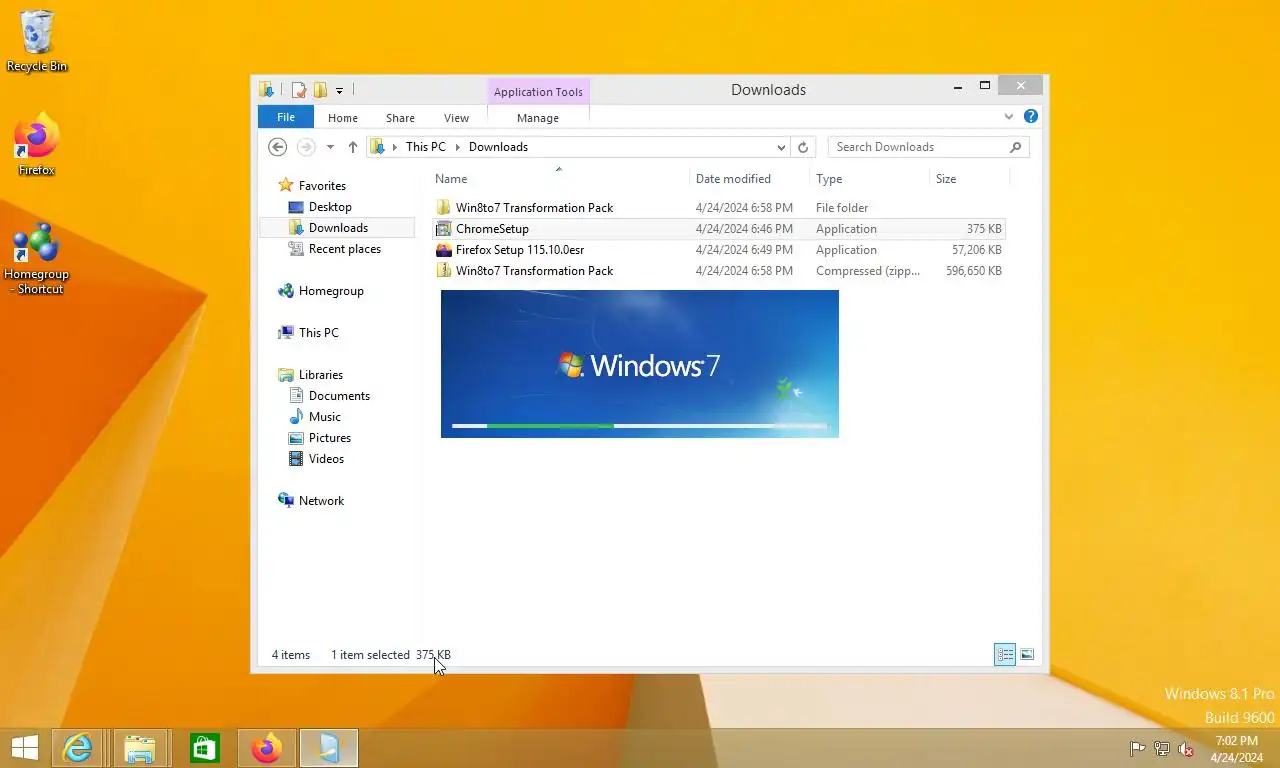Open the Music library
The image size is (1280, 768).
[x=324, y=417]
